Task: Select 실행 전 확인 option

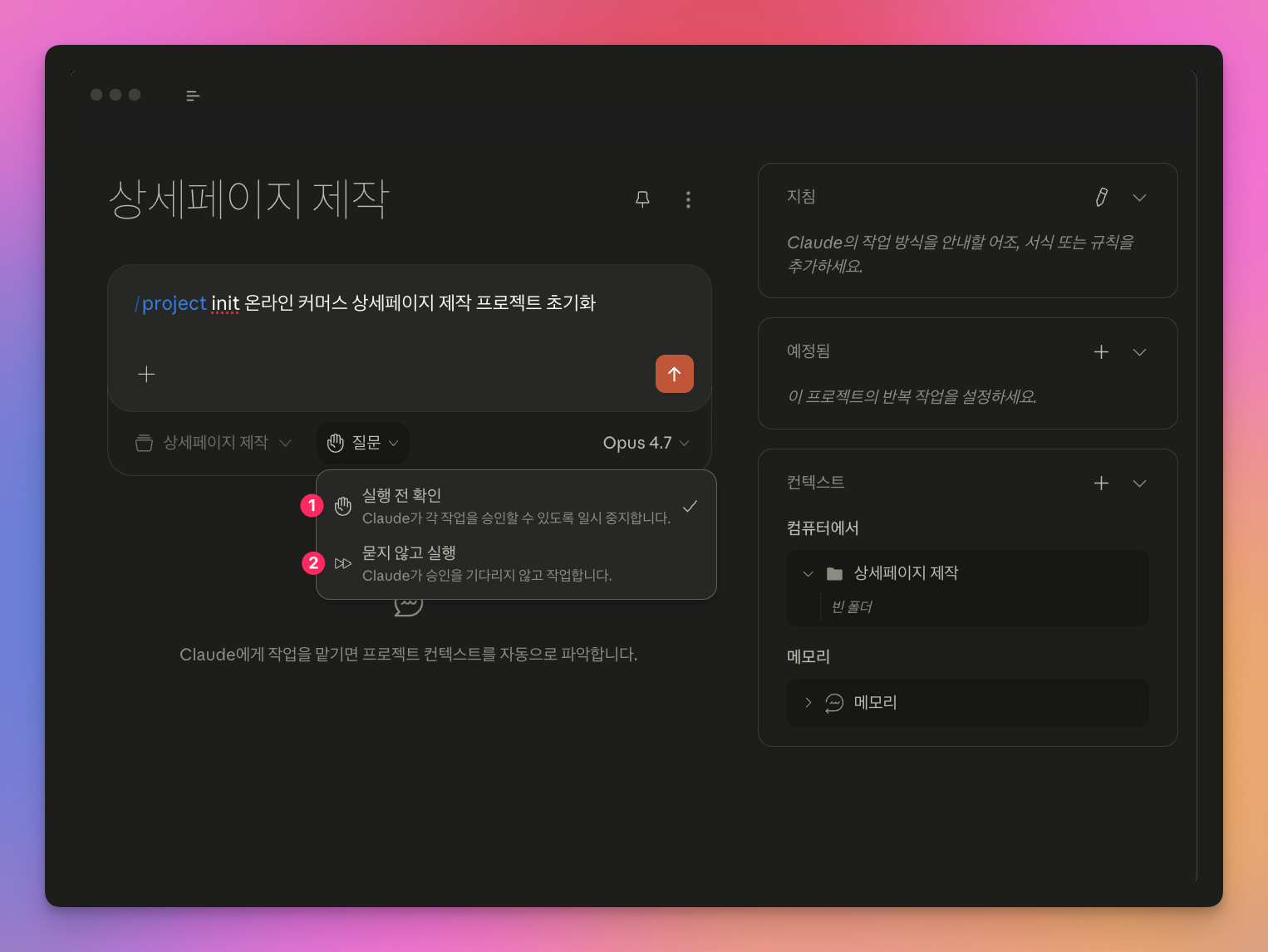Action: pyautogui.click(x=516, y=505)
